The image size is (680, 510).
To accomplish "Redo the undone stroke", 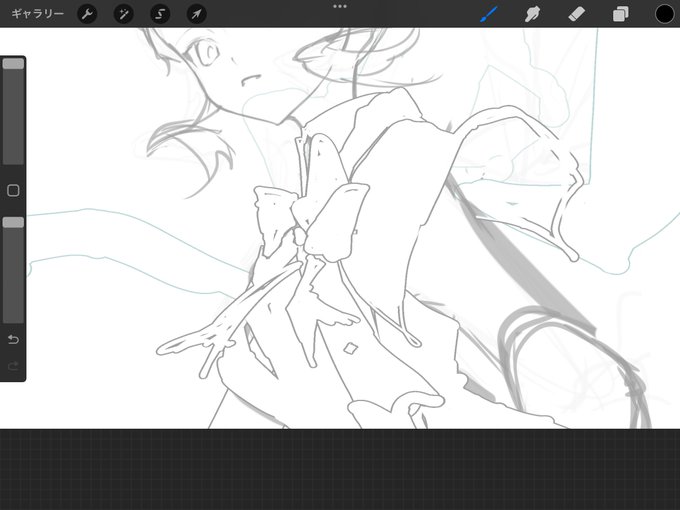I will pyautogui.click(x=13, y=366).
